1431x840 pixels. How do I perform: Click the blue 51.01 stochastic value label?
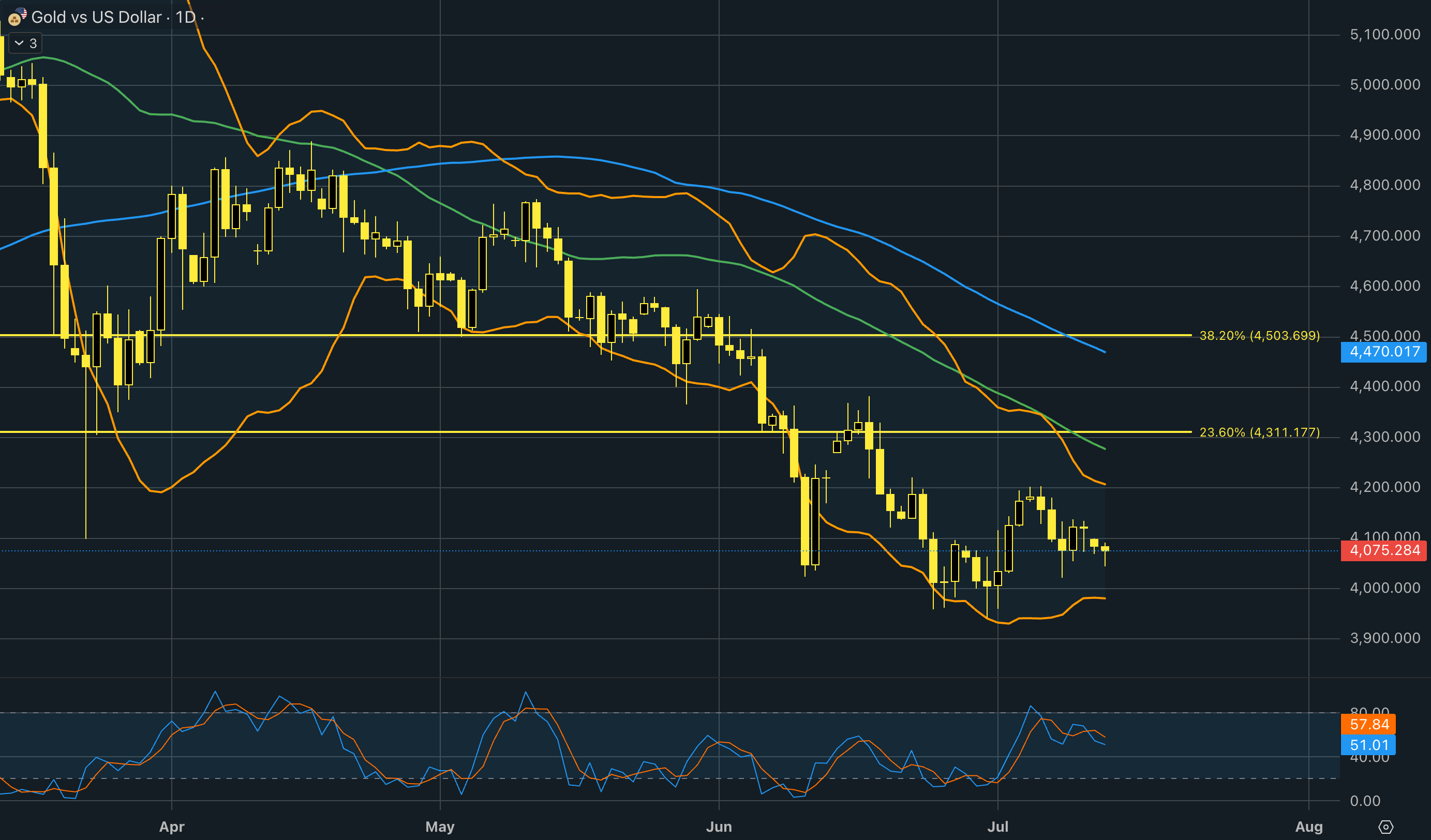1368,745
